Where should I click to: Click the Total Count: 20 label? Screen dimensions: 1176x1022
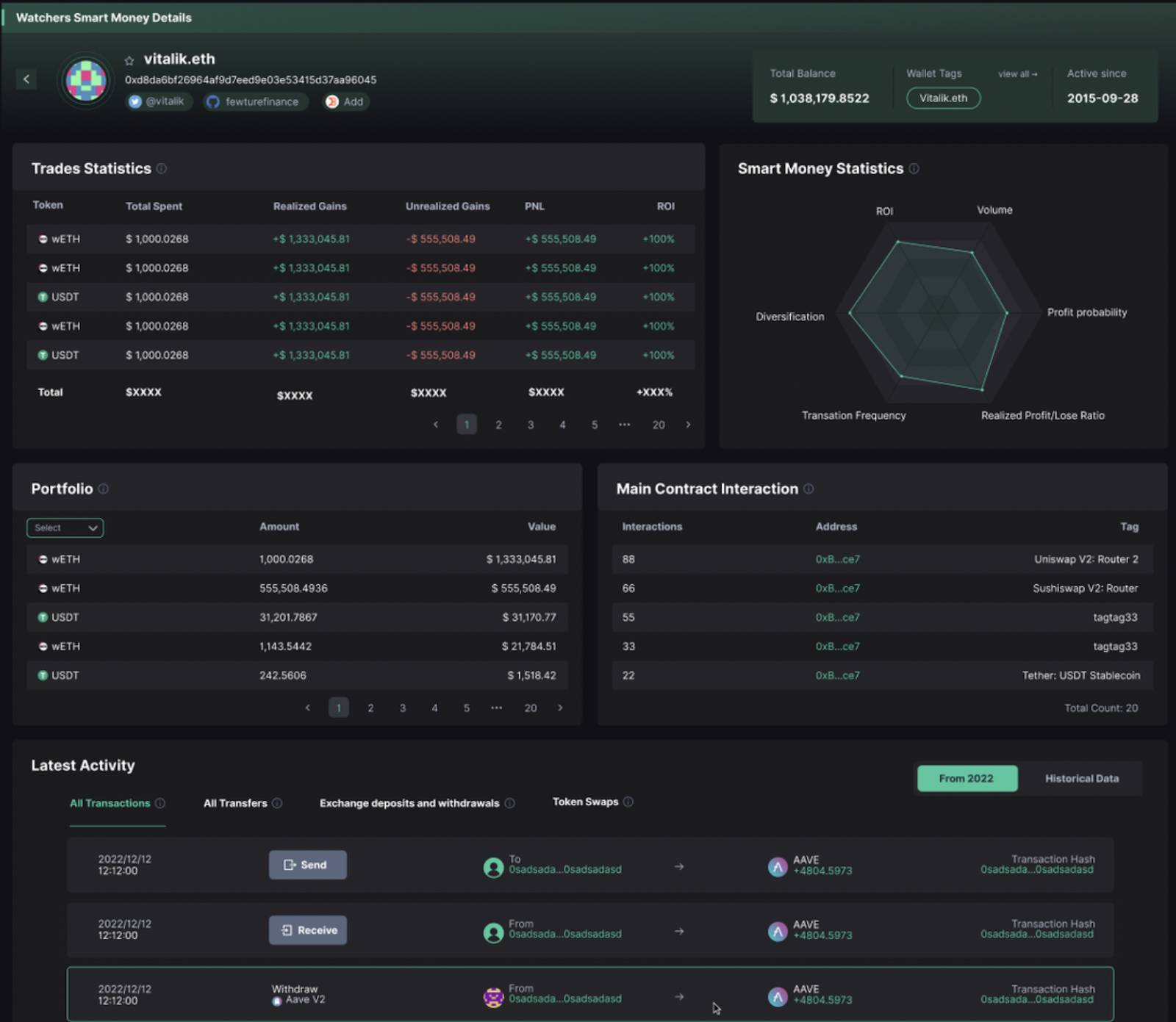pyautogui.click(x=1101, y=708)
